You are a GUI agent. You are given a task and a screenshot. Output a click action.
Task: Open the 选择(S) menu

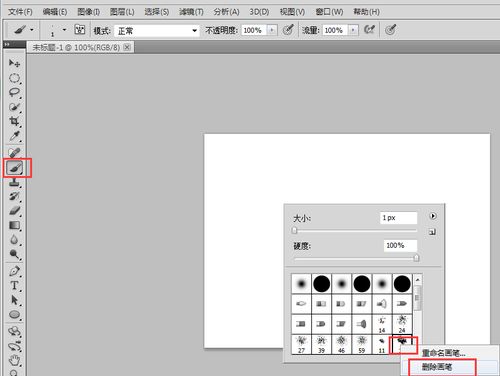[x=157, y=12]
